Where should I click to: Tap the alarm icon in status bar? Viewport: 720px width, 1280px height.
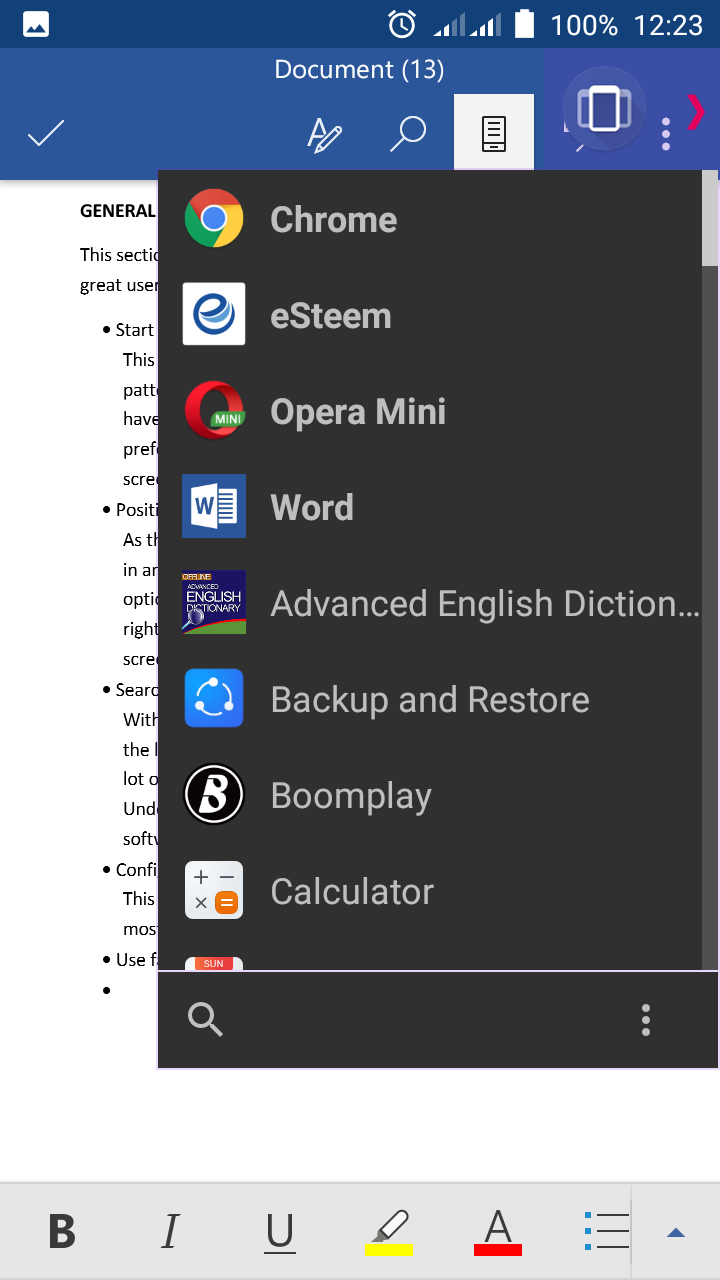402,24
